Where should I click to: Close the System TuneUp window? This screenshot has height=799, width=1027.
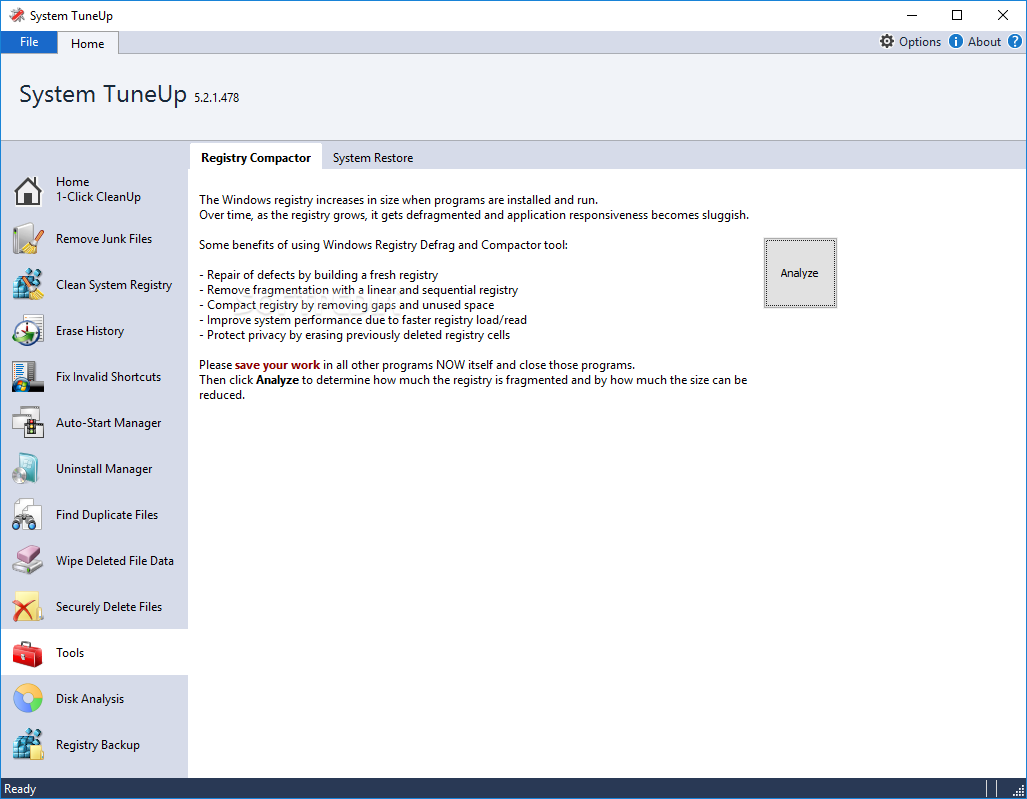pos(1003,15)
